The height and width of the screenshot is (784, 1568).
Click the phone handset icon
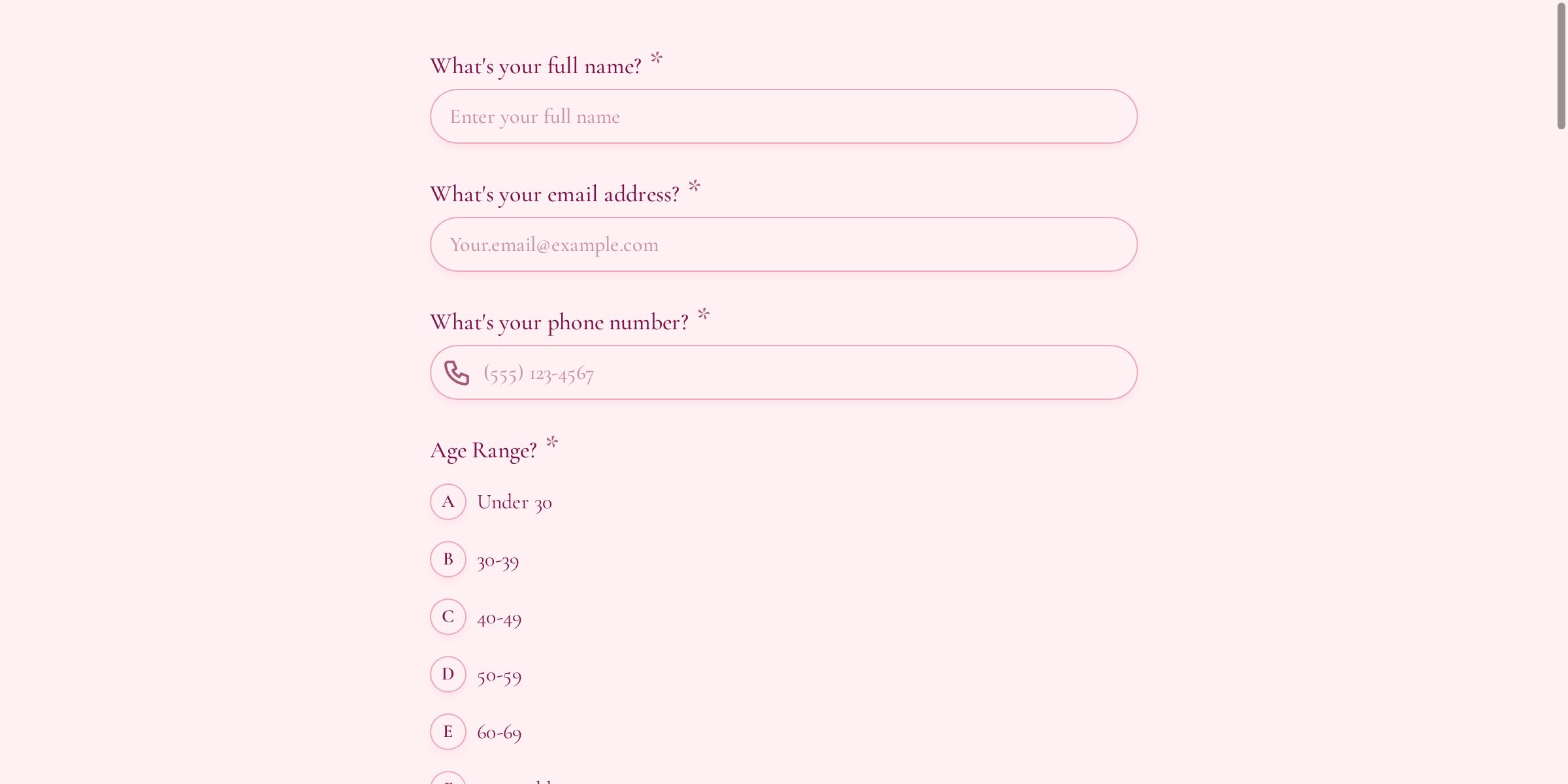point(457,373)
